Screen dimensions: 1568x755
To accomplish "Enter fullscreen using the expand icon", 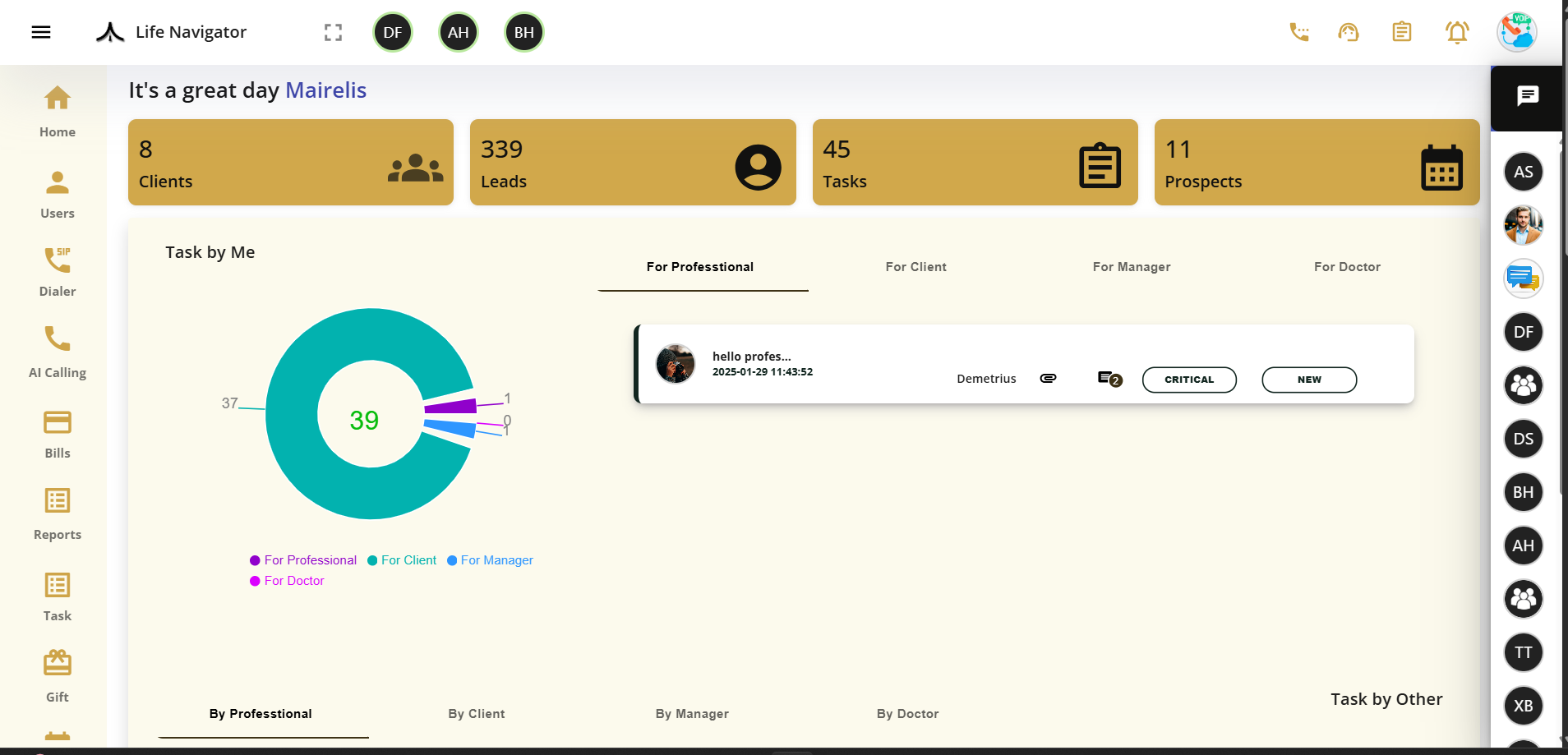I will pos(333,32).
